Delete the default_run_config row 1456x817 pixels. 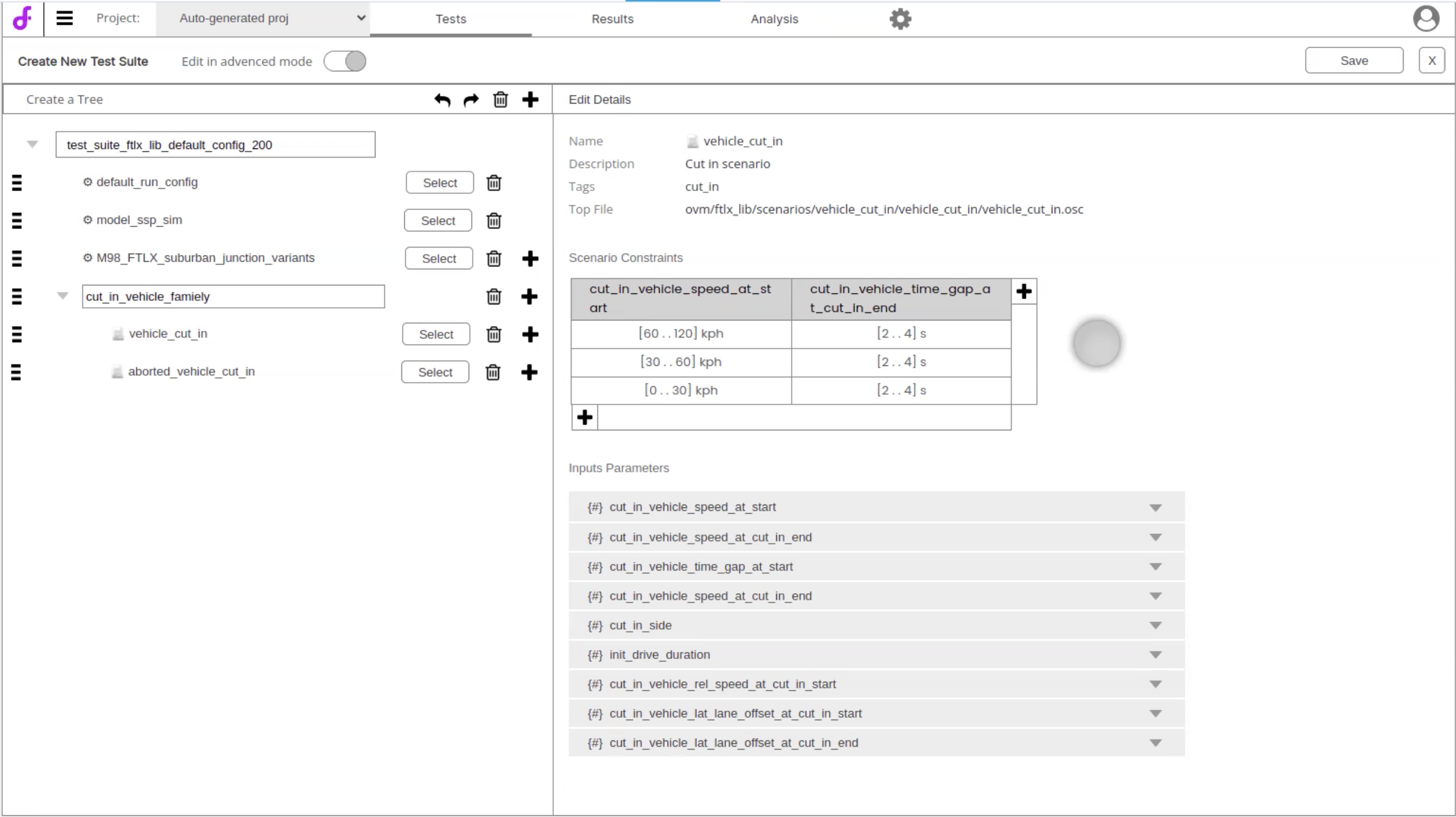pos(494,183)
